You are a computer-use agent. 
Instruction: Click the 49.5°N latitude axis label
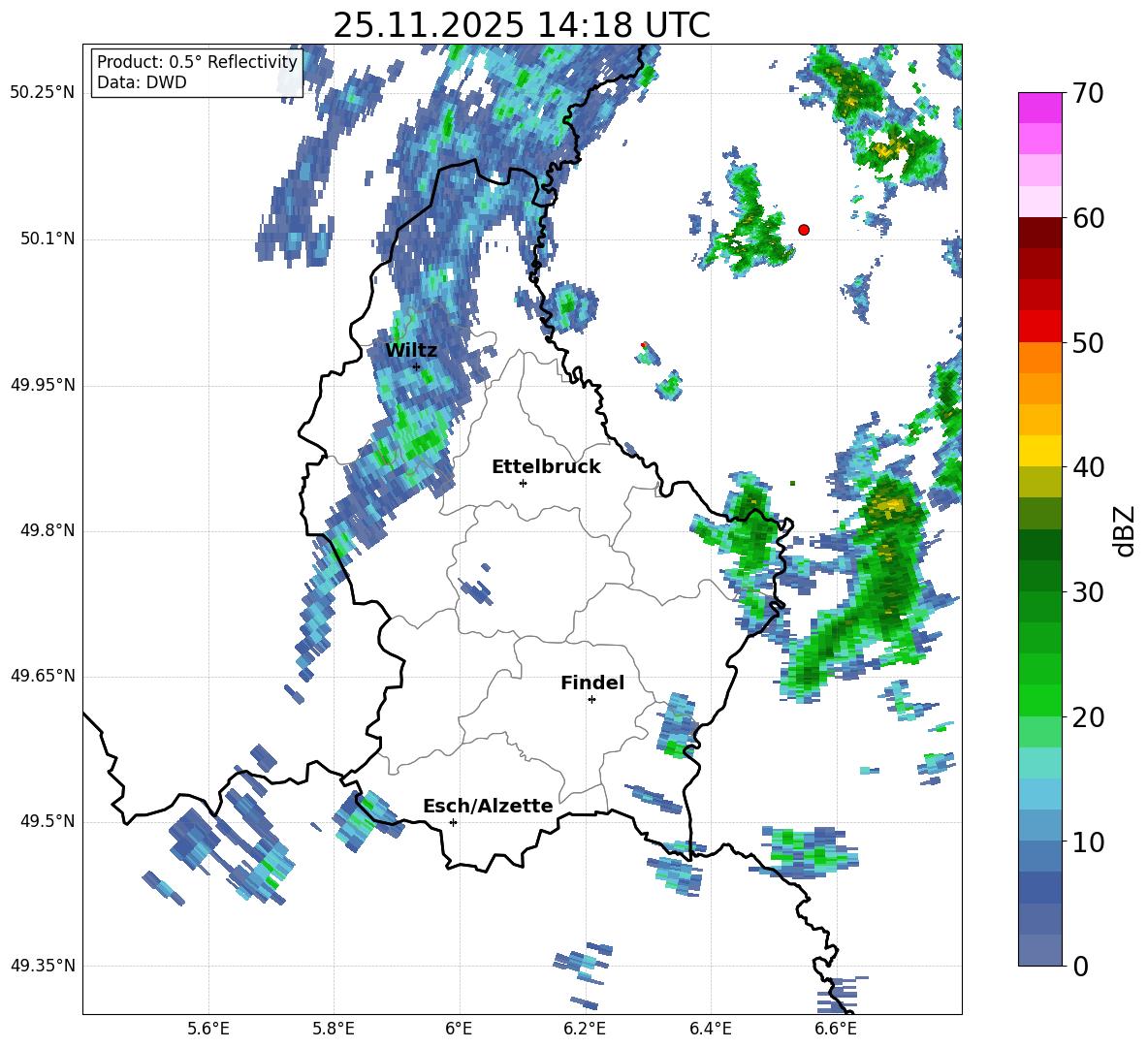(x=47, y=821)
